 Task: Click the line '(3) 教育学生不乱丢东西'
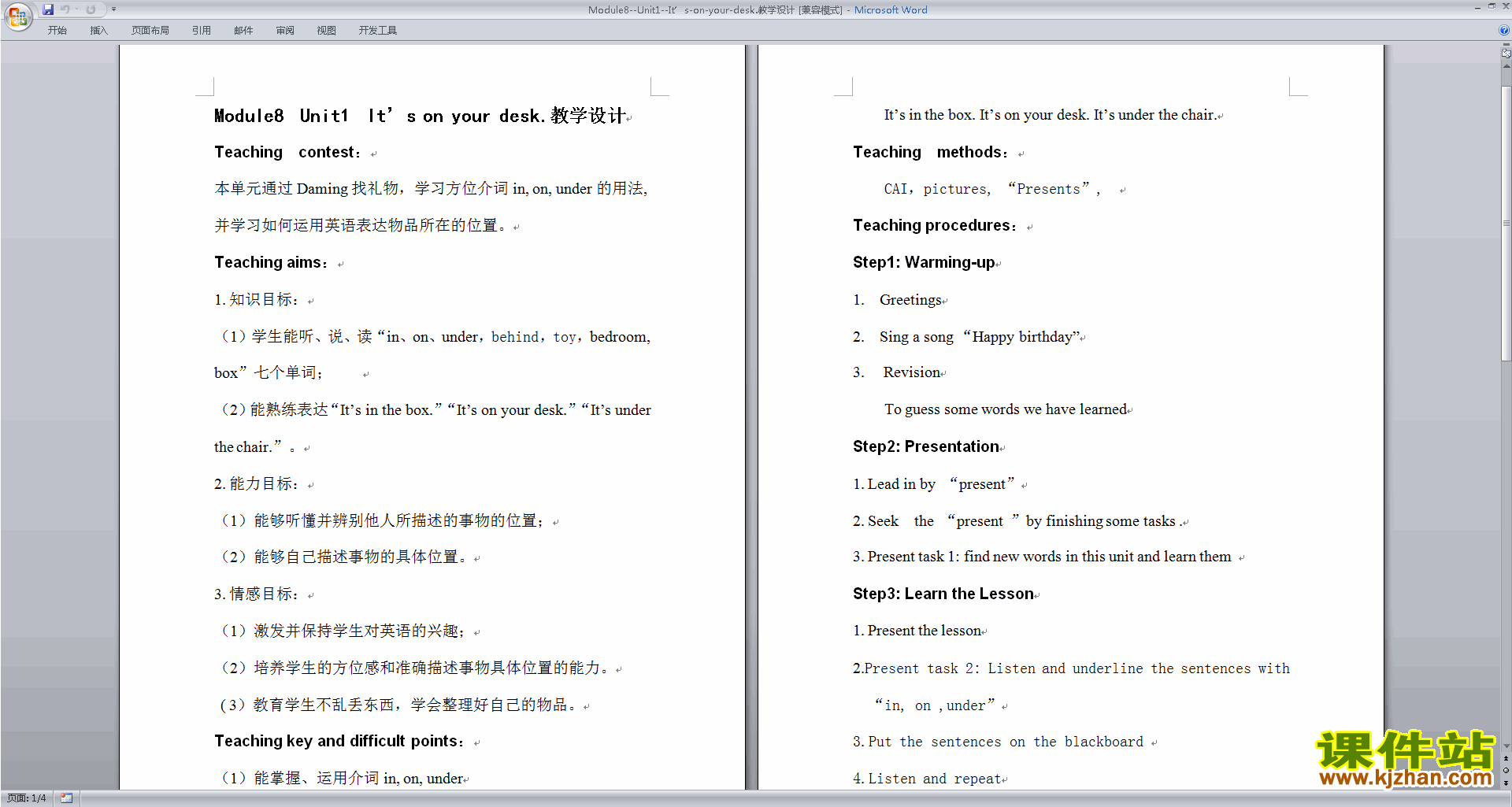[398, 705]
